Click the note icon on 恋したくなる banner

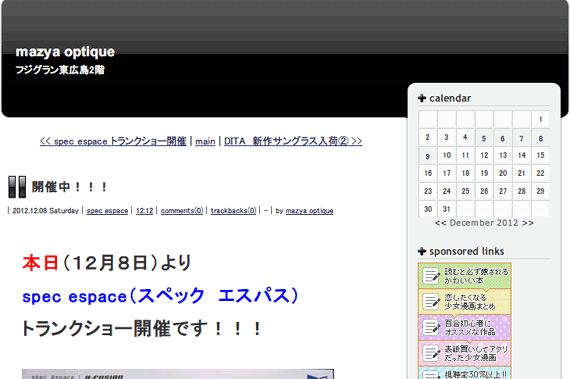(x=431, y=302)
